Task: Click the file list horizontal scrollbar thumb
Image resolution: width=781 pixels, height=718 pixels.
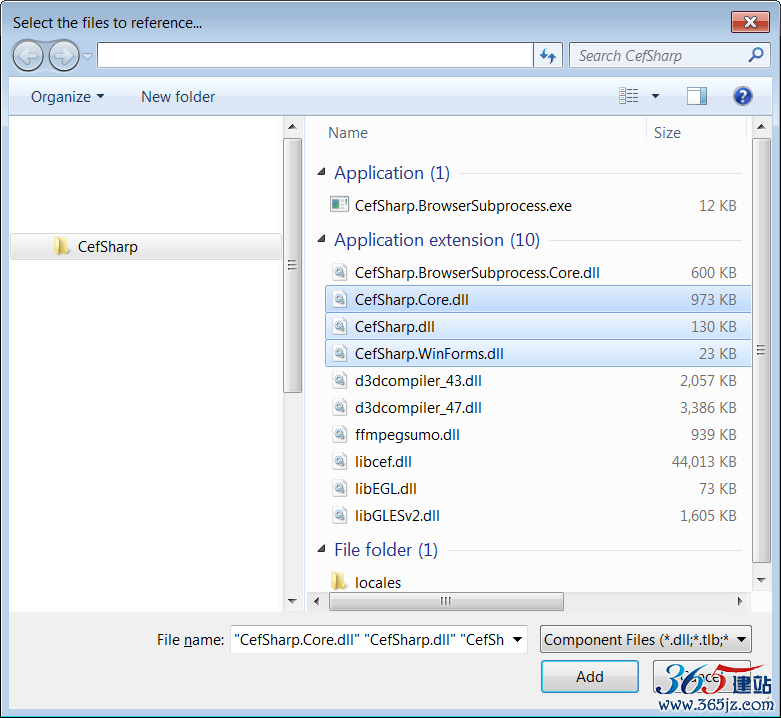Action: (446, 601)
